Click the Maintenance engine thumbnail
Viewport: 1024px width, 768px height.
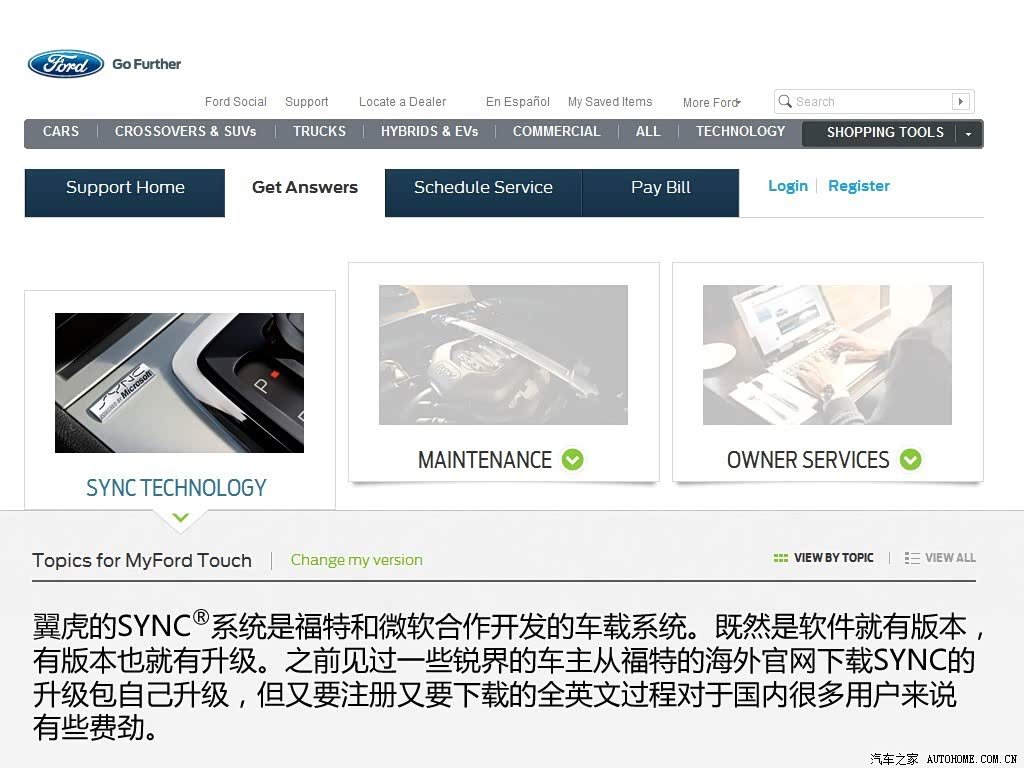(x=504, y=355)
